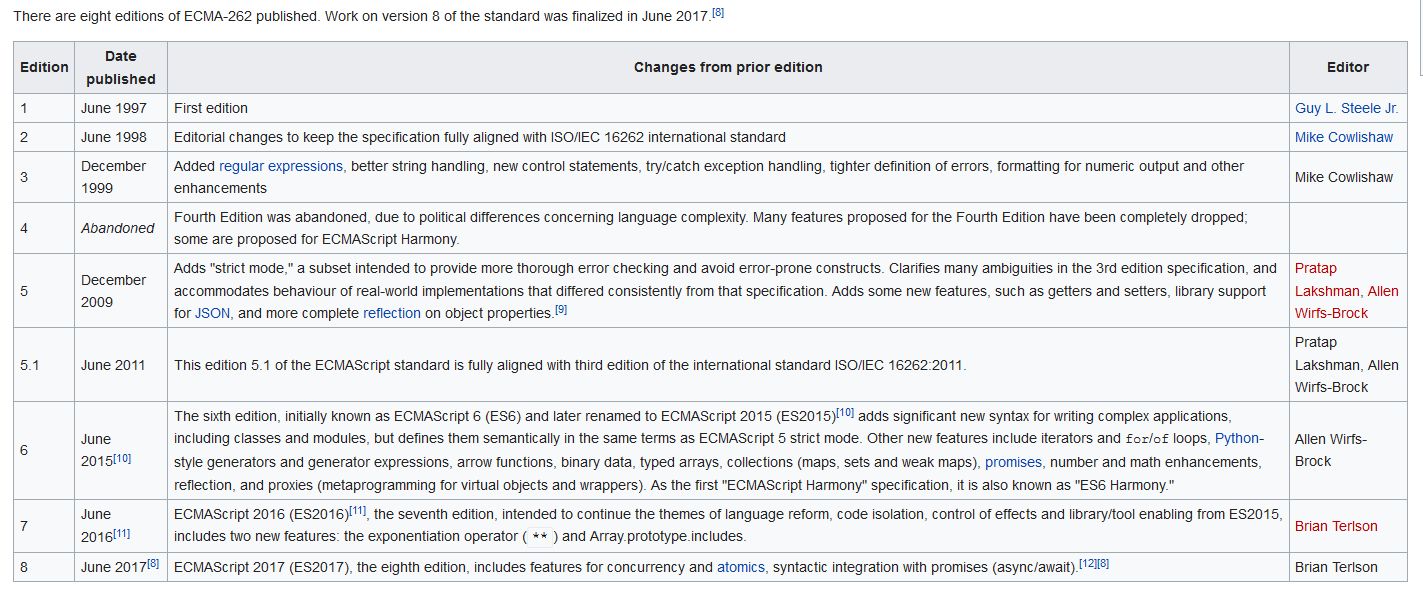Open citation [9] after object properties
The image size is (1423, 592).
pyautogui.click(x=561, y=309)
